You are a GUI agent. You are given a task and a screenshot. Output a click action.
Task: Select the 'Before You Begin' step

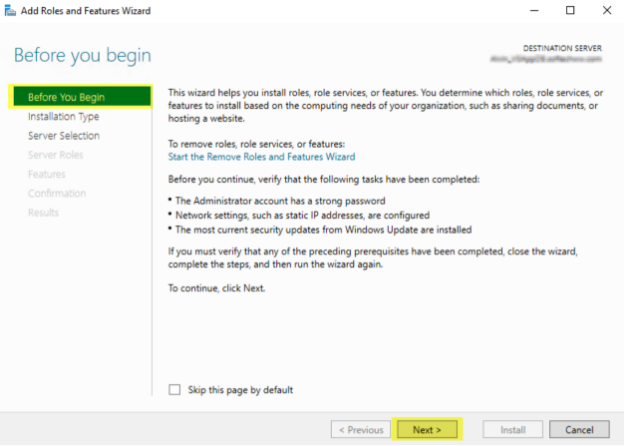(66, 97)
